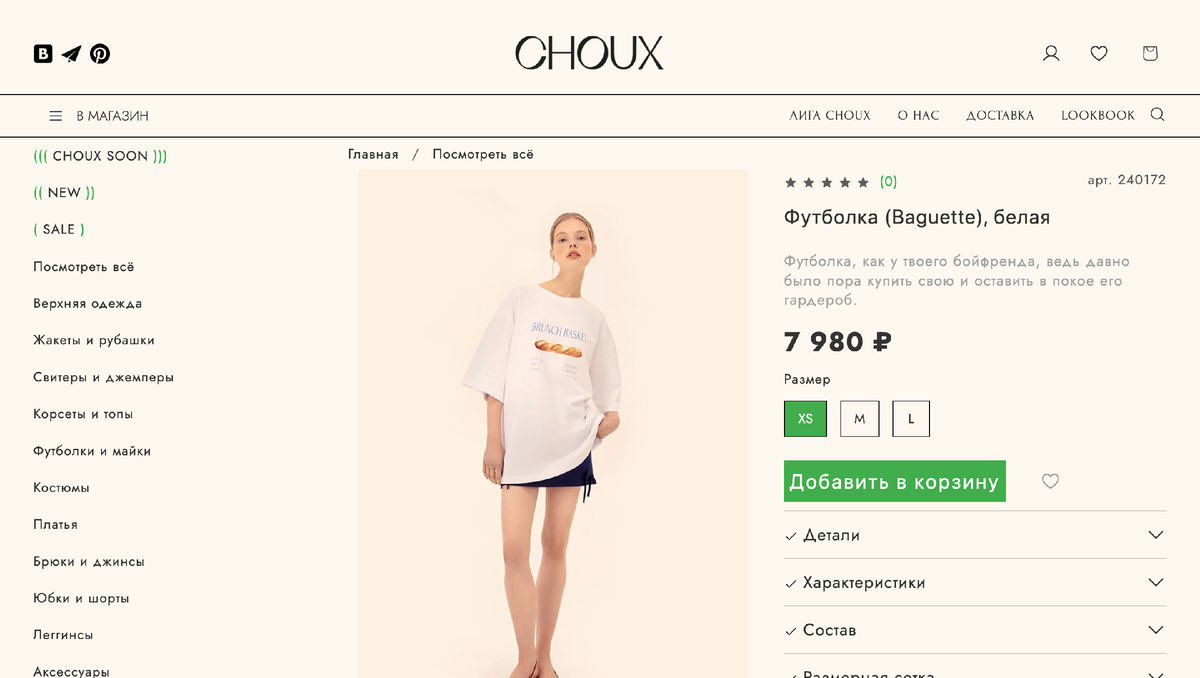Expand the Состав section
The image size is (1200, 678).
(975, 630)
